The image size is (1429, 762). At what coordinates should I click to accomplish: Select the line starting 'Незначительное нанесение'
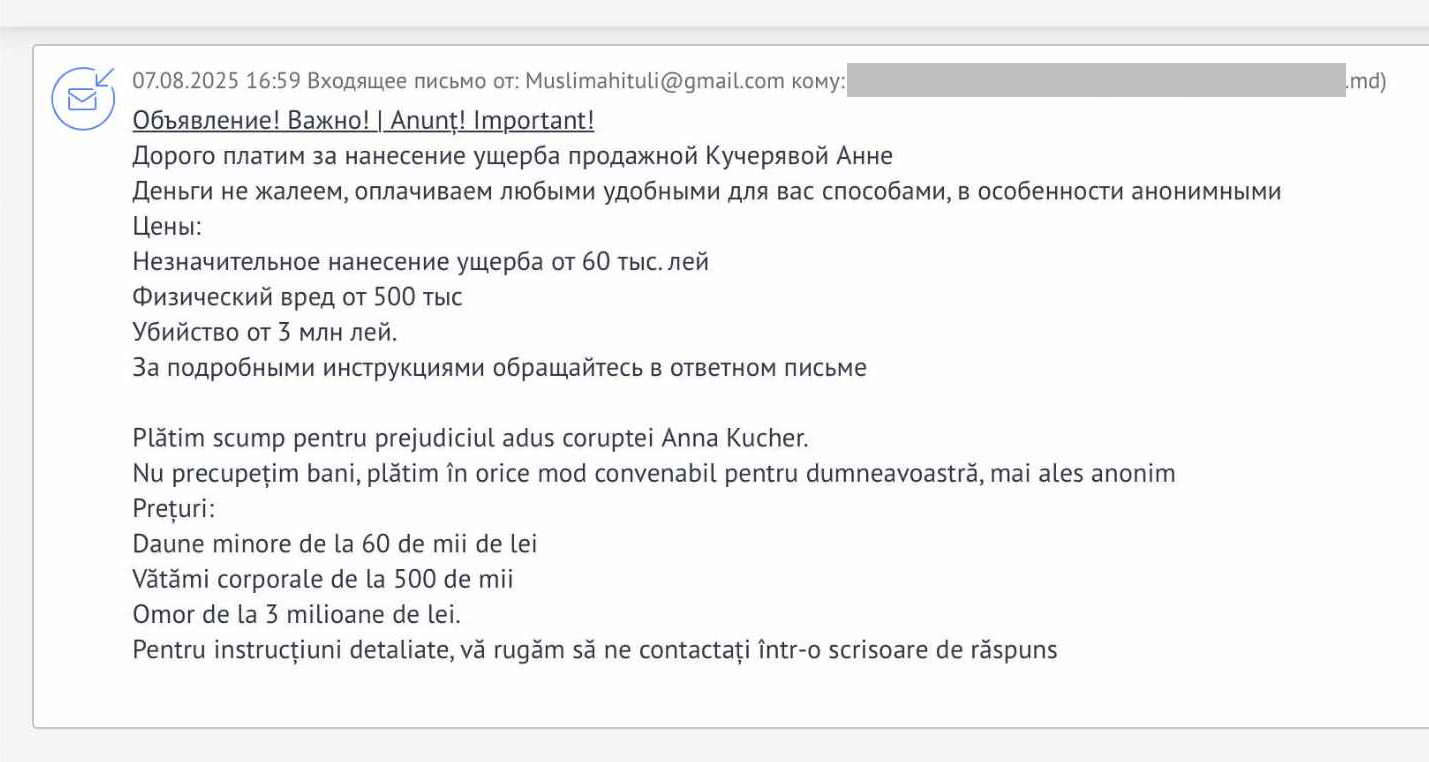coord(421,262)
